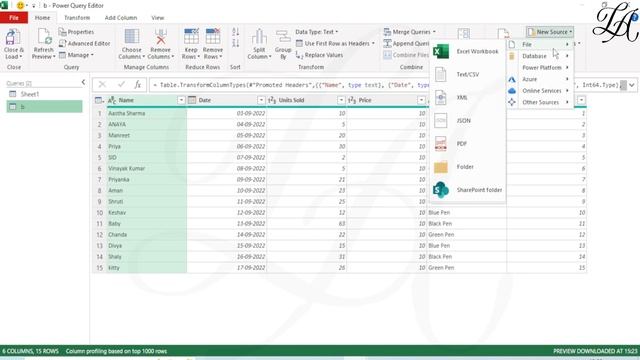640x360 pixels.
Task: Open the Other Sources submenu
Action: click(x=540, y=102)
